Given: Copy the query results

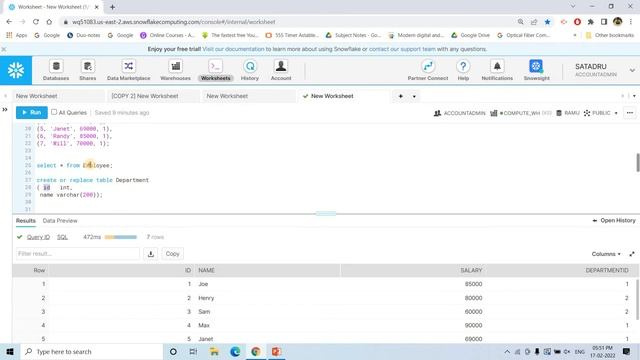Looking at the screenshot, I should coord(172,254).
